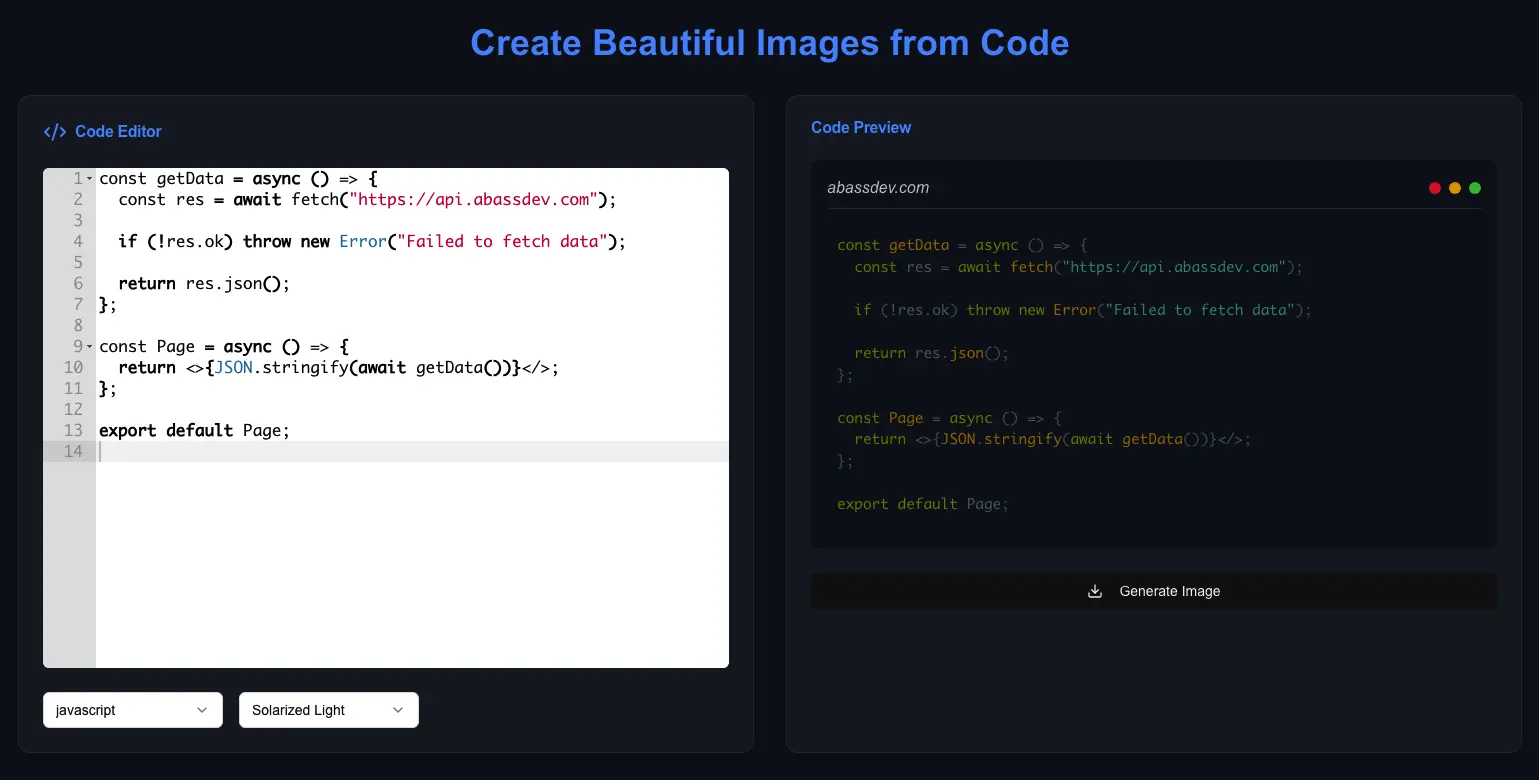Click the Generate Image button
The width and height of the screenshot is (1539, 780).
(1154, 591)
